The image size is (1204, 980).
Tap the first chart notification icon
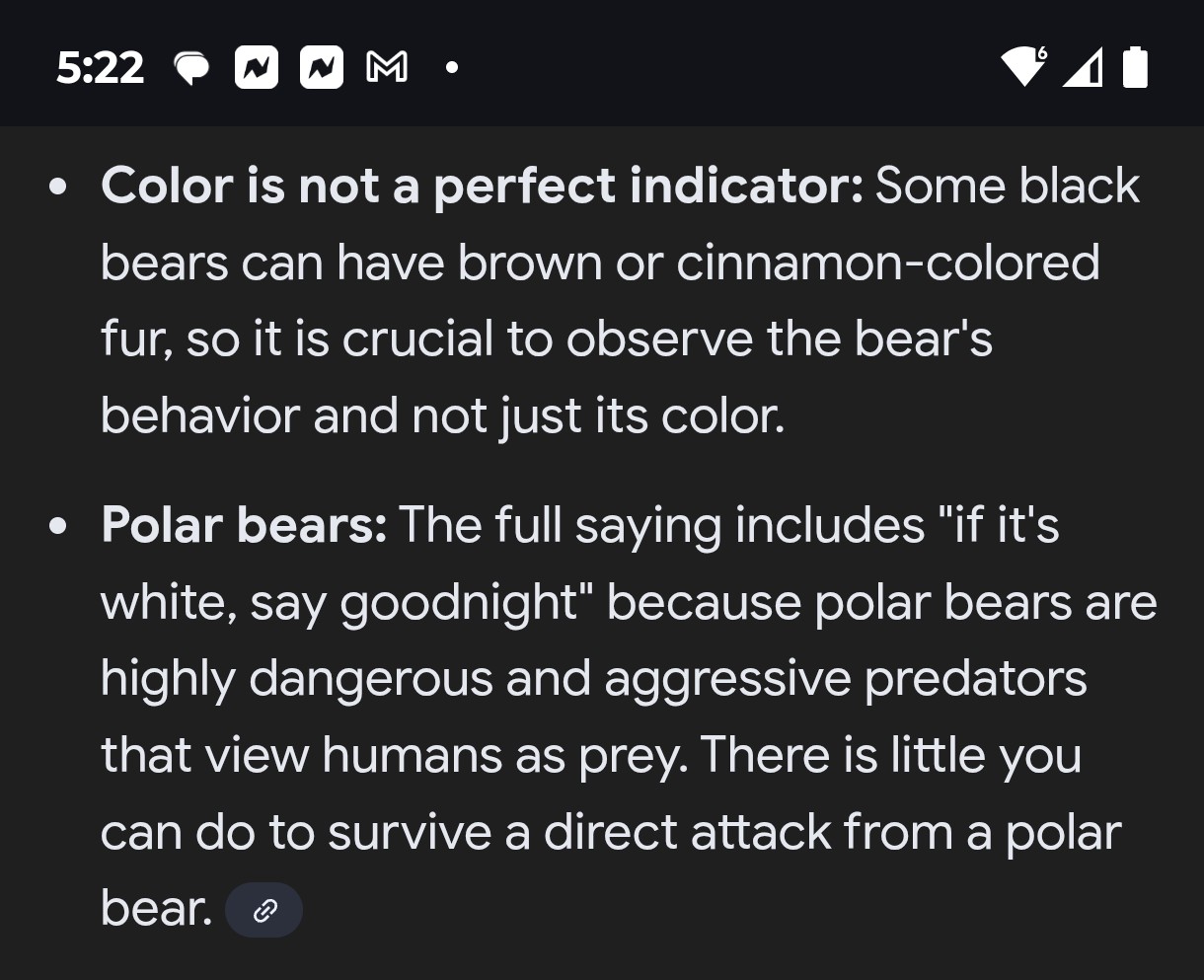click(257, 68)
